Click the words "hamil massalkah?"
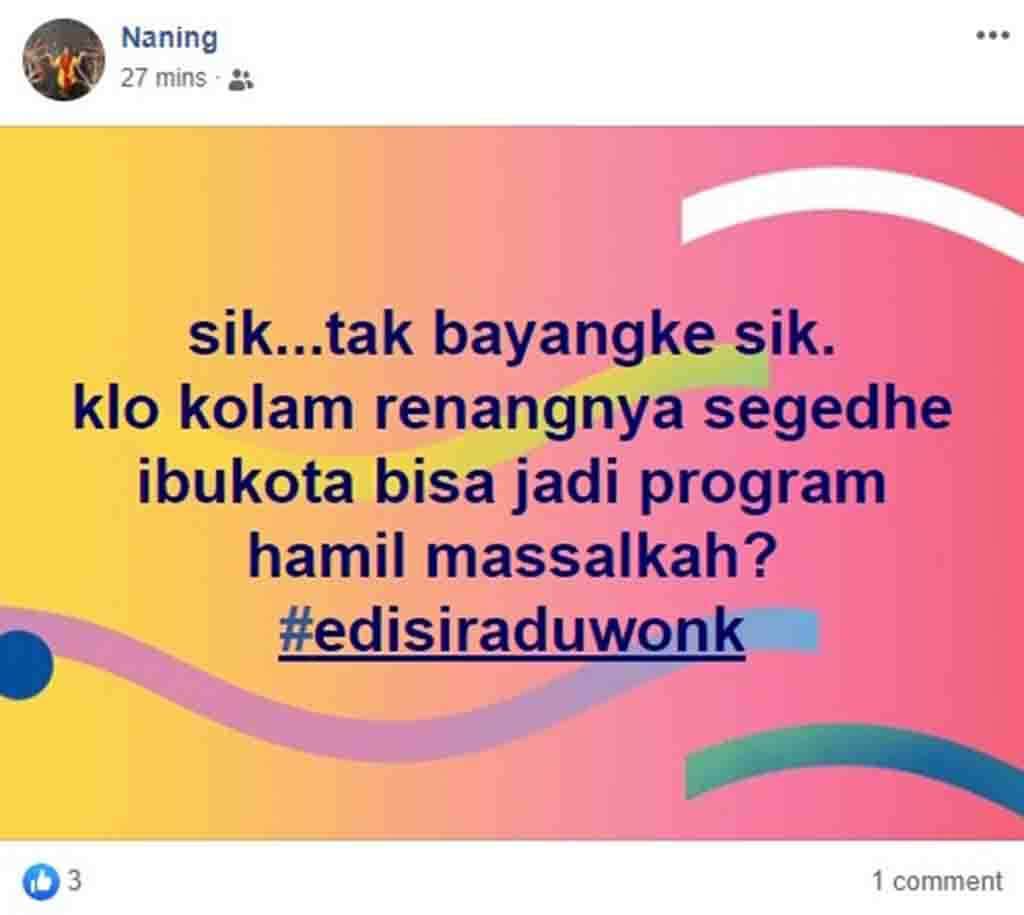The height and width of the screenshot is (915, 1024). coord(512,558)
